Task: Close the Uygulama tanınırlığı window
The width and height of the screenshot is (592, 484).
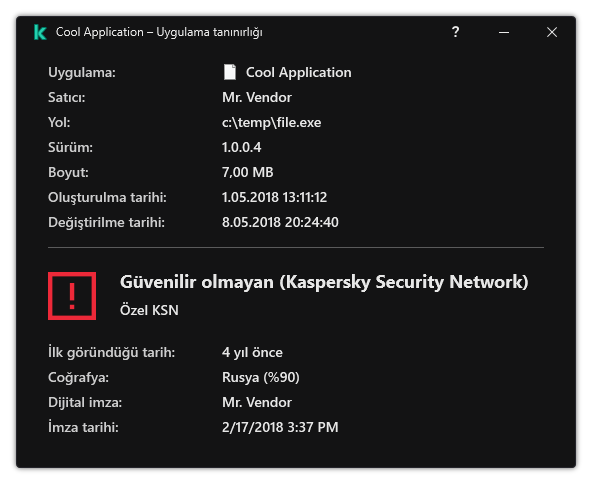Action: coord(552,32)
